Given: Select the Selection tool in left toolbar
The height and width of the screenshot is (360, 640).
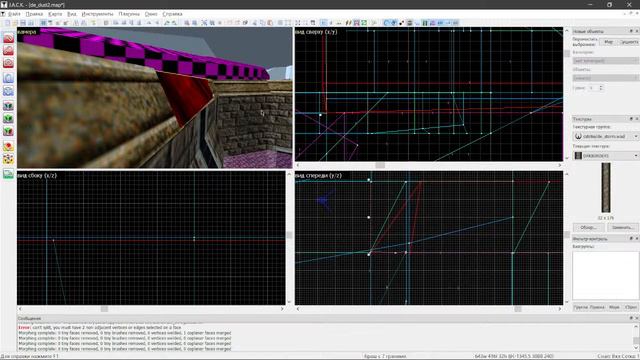Looking at the screenshot, I should [8, 38].
